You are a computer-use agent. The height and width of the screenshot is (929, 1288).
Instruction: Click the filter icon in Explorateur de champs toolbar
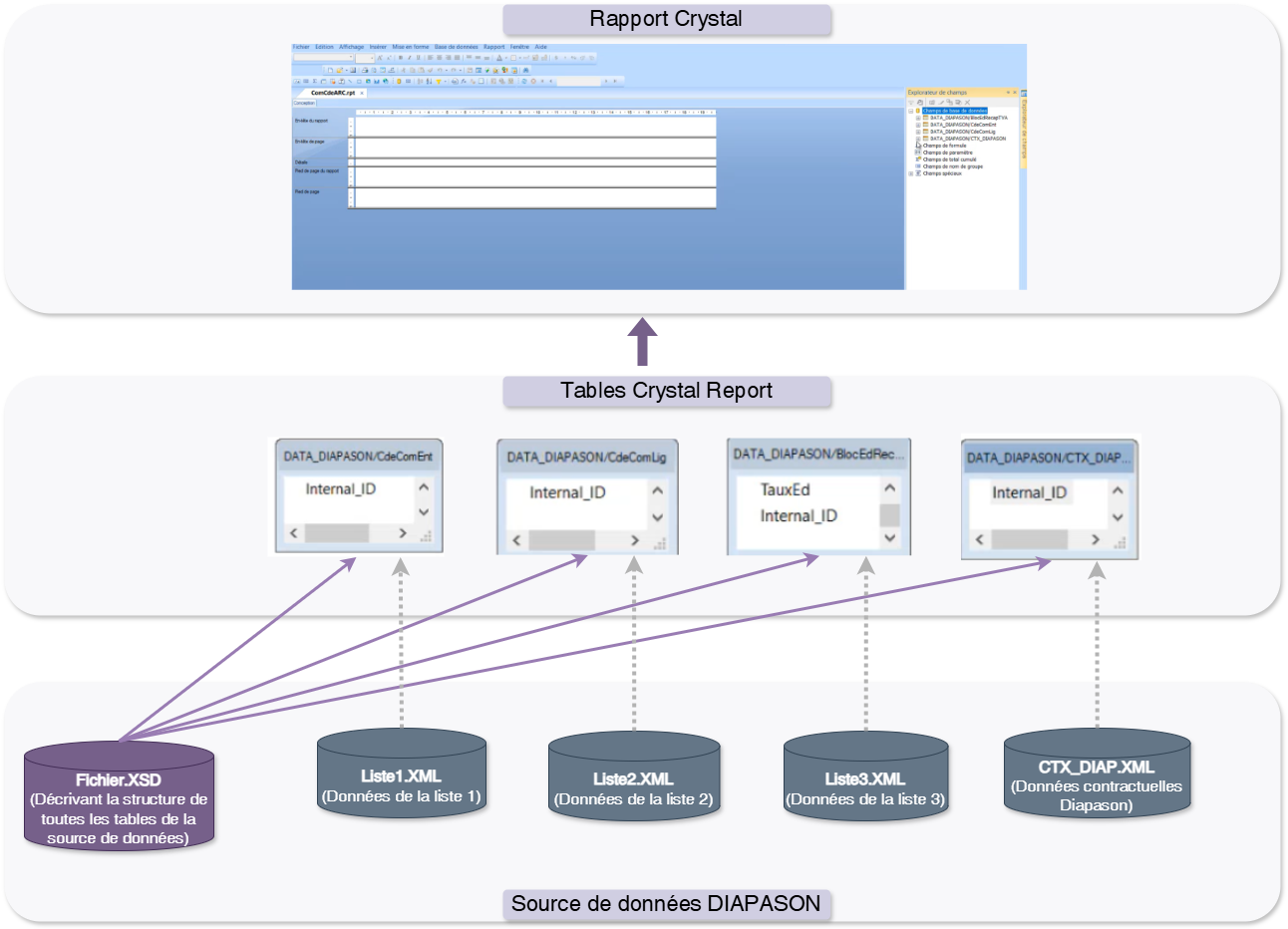[x=911, y=102]
